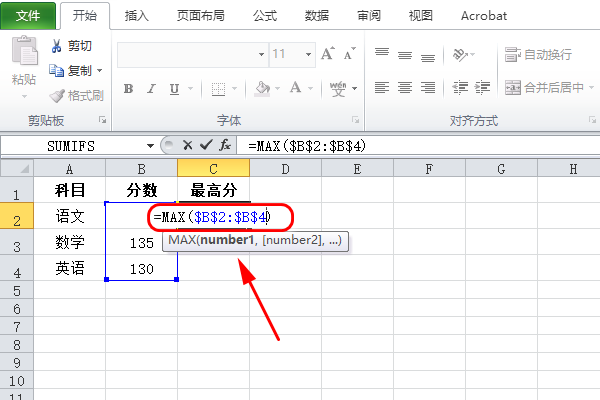600x400 pixels.
Task: Switch to the Insert (插入) tab
Action: click(x=137, y=16)
